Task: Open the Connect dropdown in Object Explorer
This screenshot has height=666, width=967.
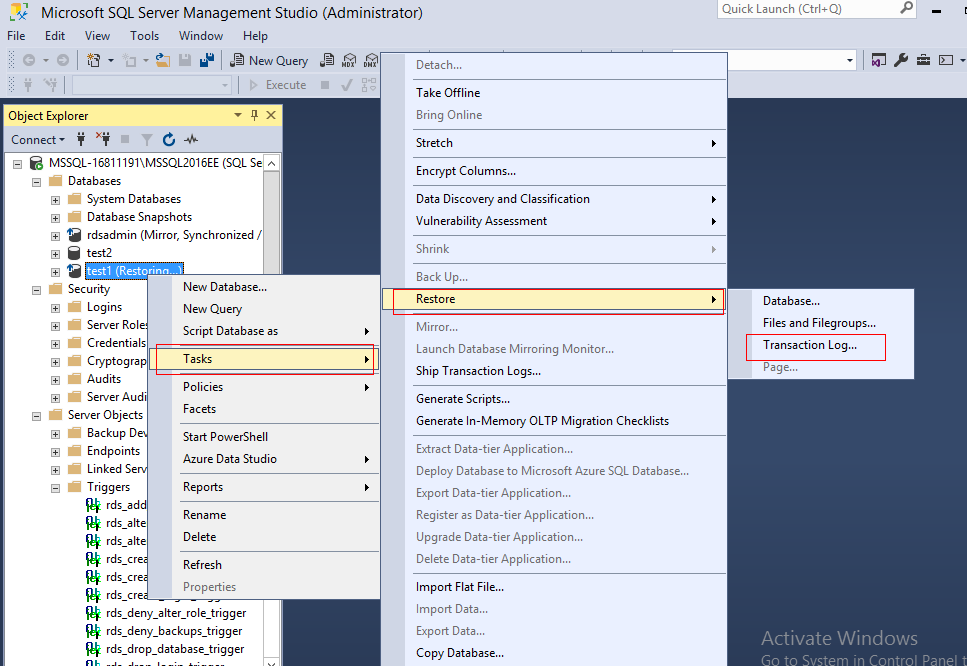Action: coord(38,139)
